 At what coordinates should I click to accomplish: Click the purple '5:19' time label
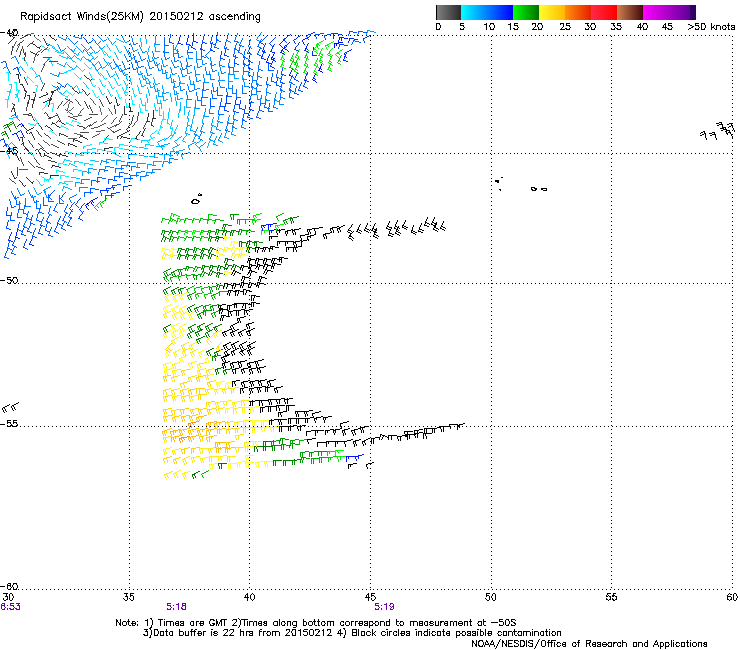click(x=384, y=607)
